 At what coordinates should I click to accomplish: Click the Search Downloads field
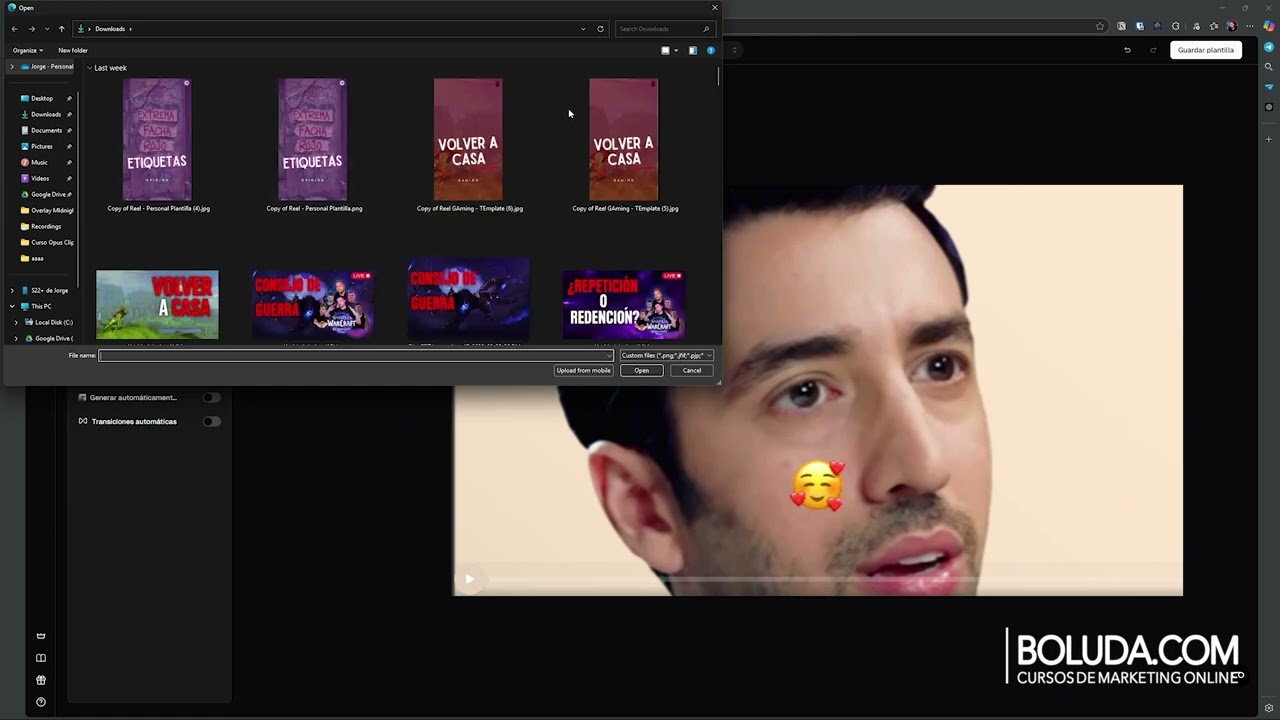tap(663, 29)
